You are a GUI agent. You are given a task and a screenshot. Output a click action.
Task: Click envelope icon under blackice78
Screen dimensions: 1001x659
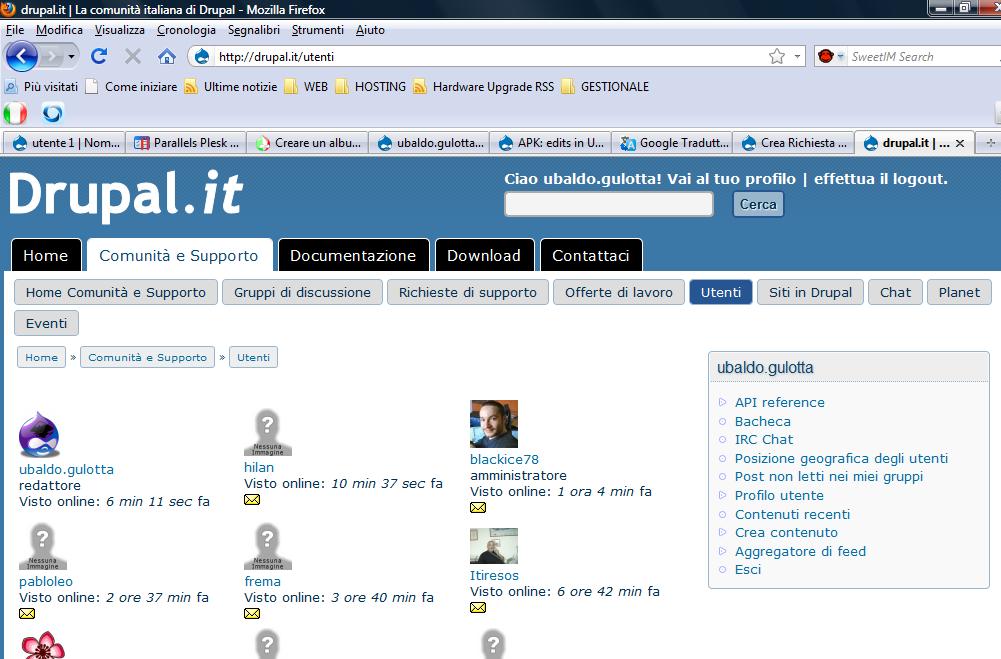(478, 508)
